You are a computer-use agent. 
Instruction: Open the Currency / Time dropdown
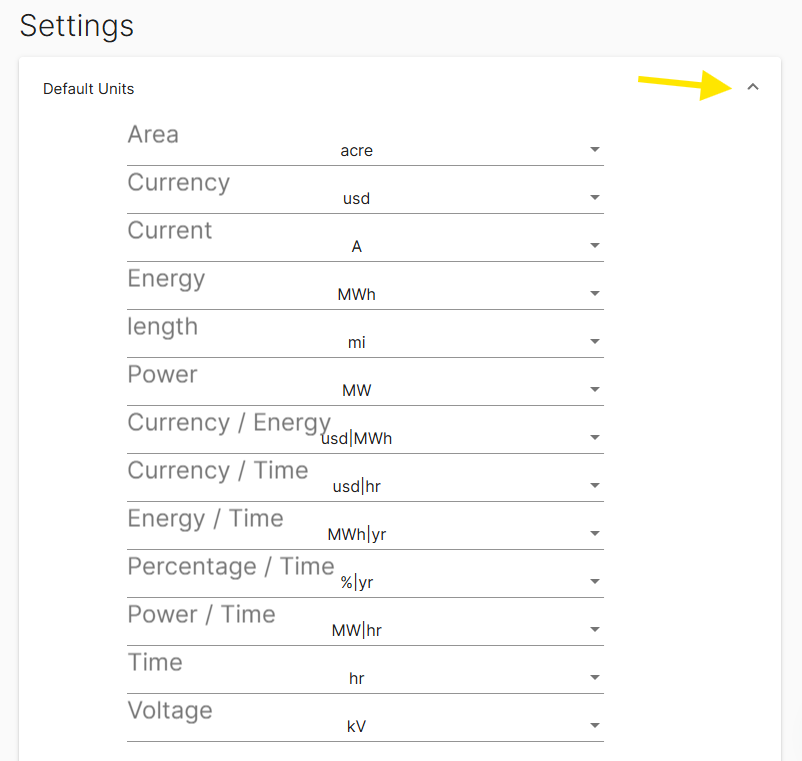[594, 485]
